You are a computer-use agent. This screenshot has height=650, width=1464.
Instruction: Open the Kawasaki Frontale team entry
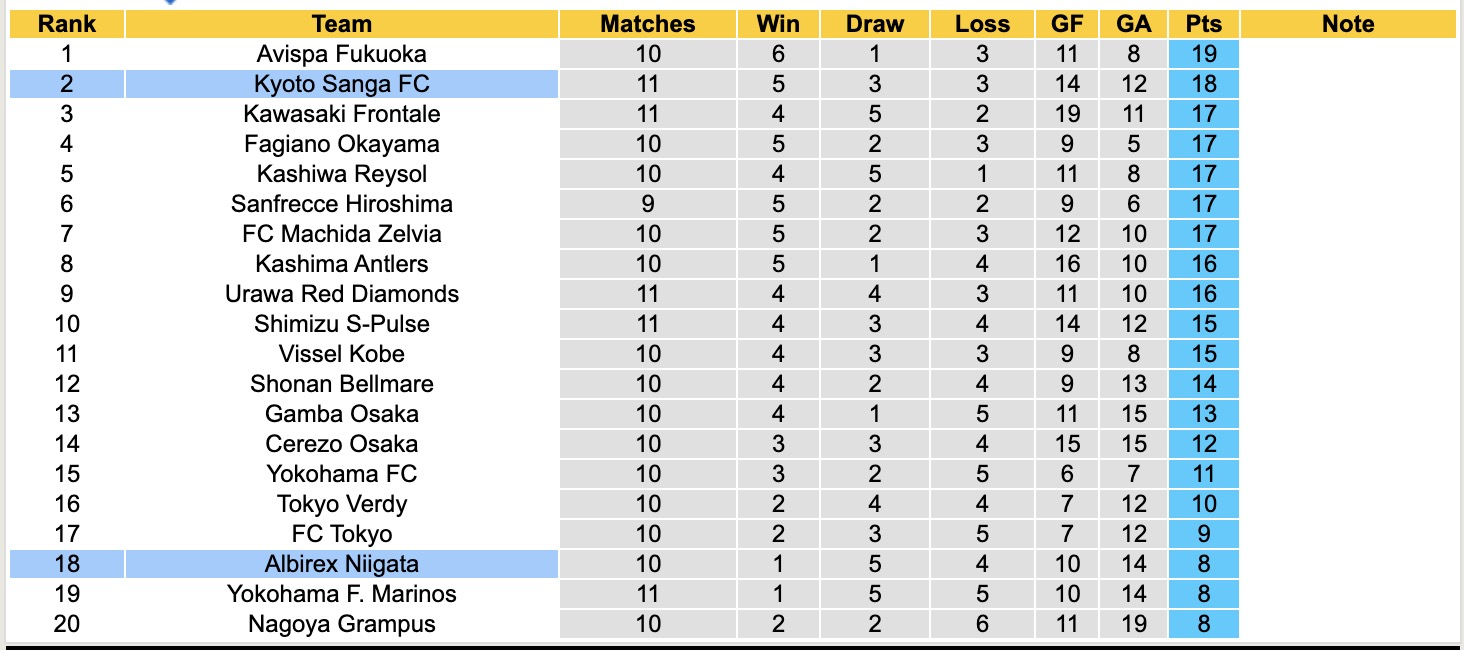(x=341, y=114)
